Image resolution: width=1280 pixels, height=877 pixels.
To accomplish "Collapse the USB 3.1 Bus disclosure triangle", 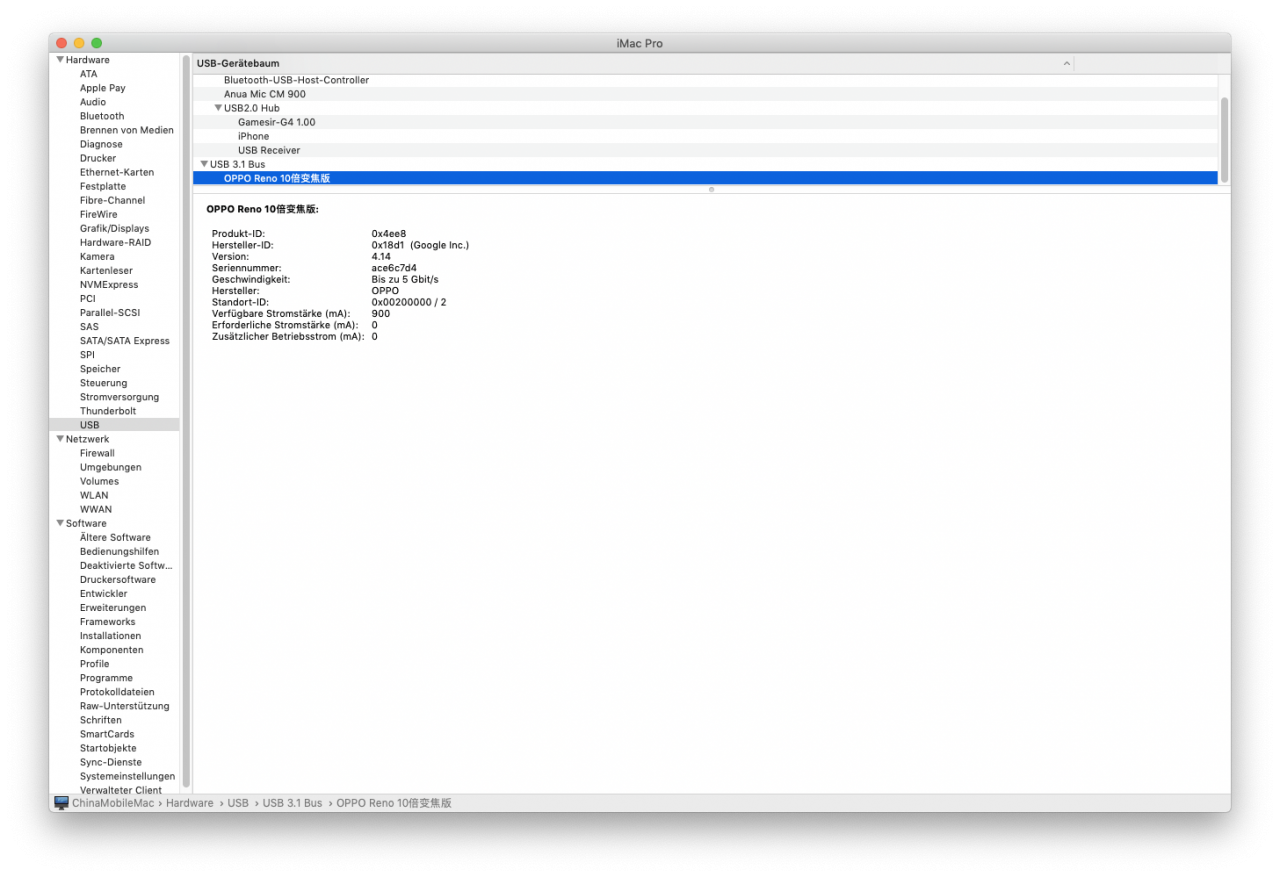I will pyautogui.click(x=204, y=164).
